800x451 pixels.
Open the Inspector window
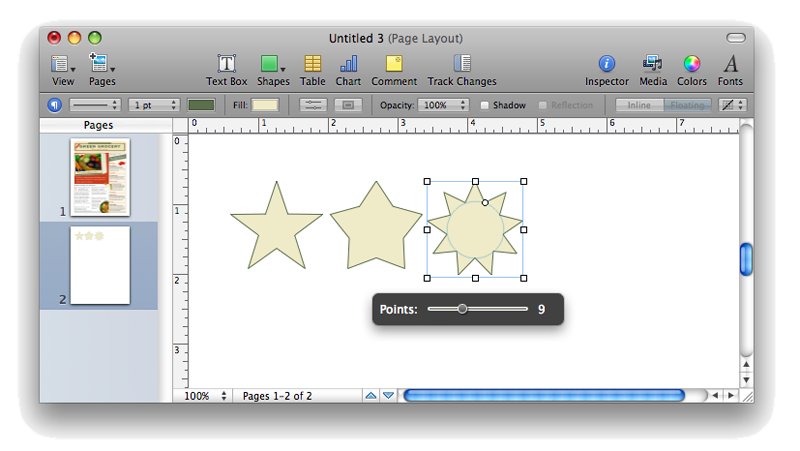pyautogui.click(x=606, y=70)
